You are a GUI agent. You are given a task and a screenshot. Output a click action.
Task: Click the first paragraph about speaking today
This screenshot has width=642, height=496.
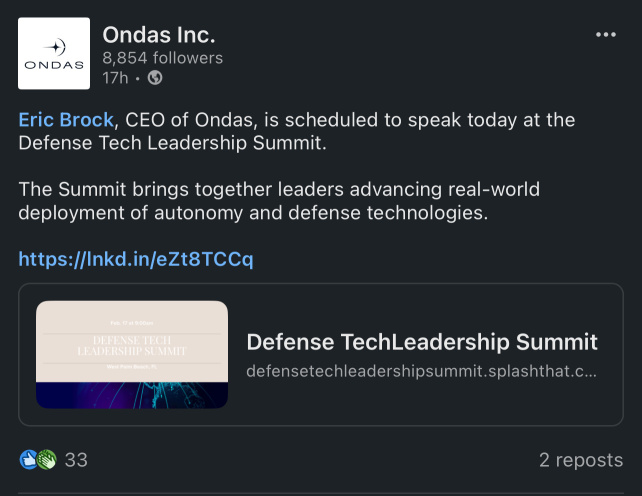[x=297, y=131]
